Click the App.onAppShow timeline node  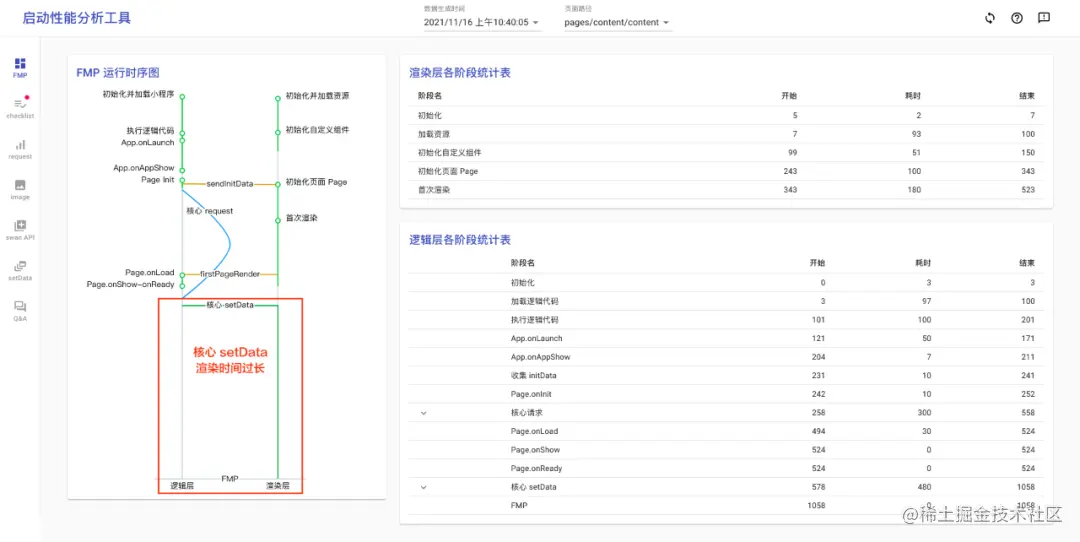[182, 169]
